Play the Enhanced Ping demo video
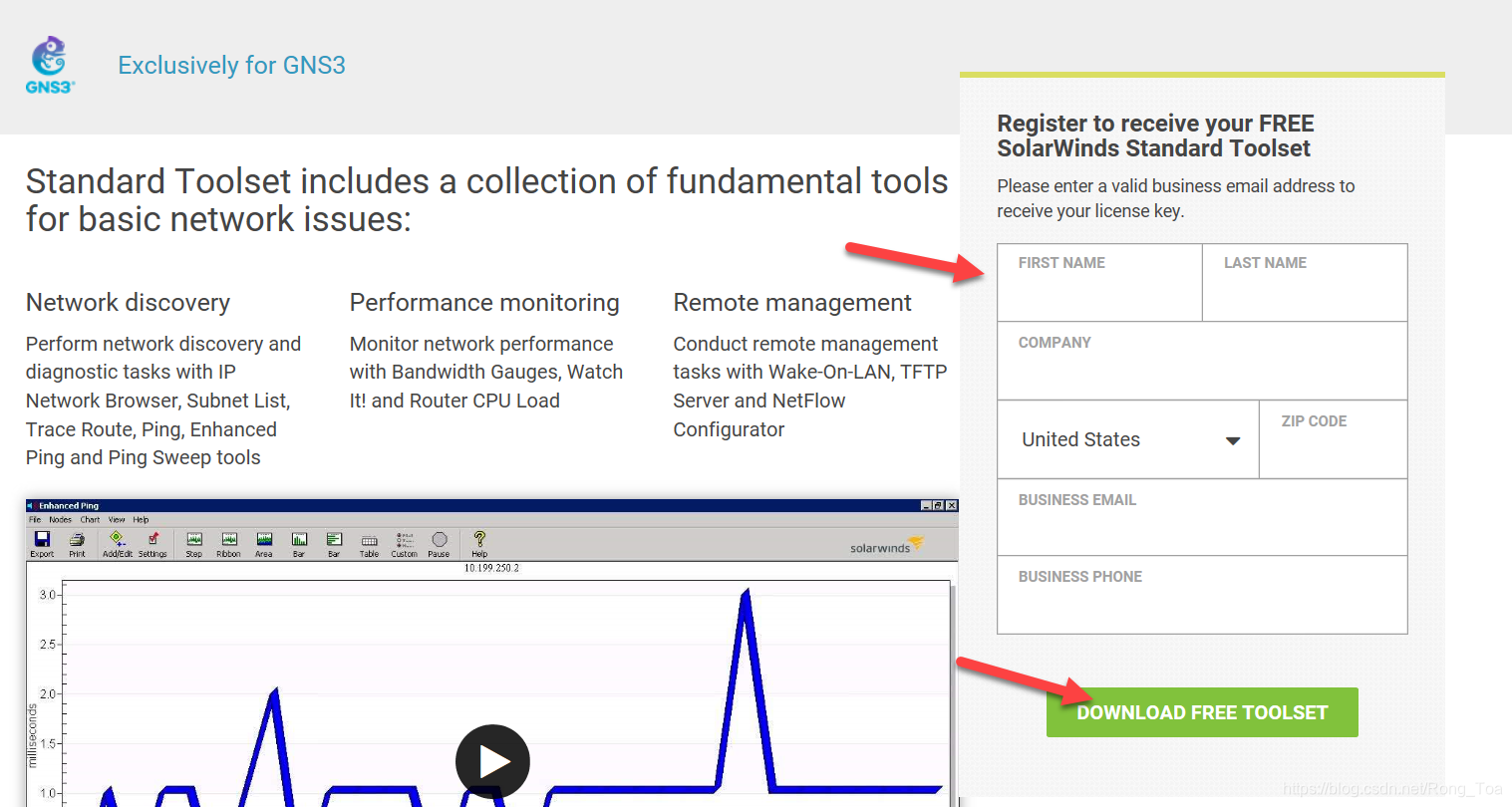Image resolution: width=1512 pixels, height=807 pixels. 492,761
